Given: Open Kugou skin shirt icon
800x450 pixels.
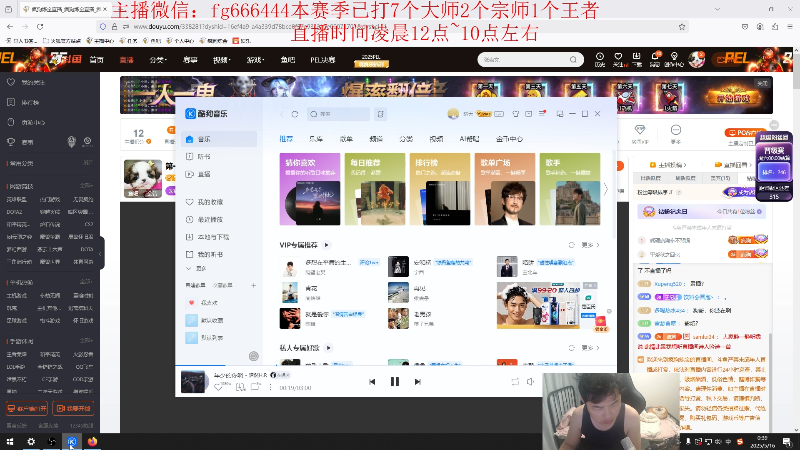Looking at the screenshot, I should [515, 114].
